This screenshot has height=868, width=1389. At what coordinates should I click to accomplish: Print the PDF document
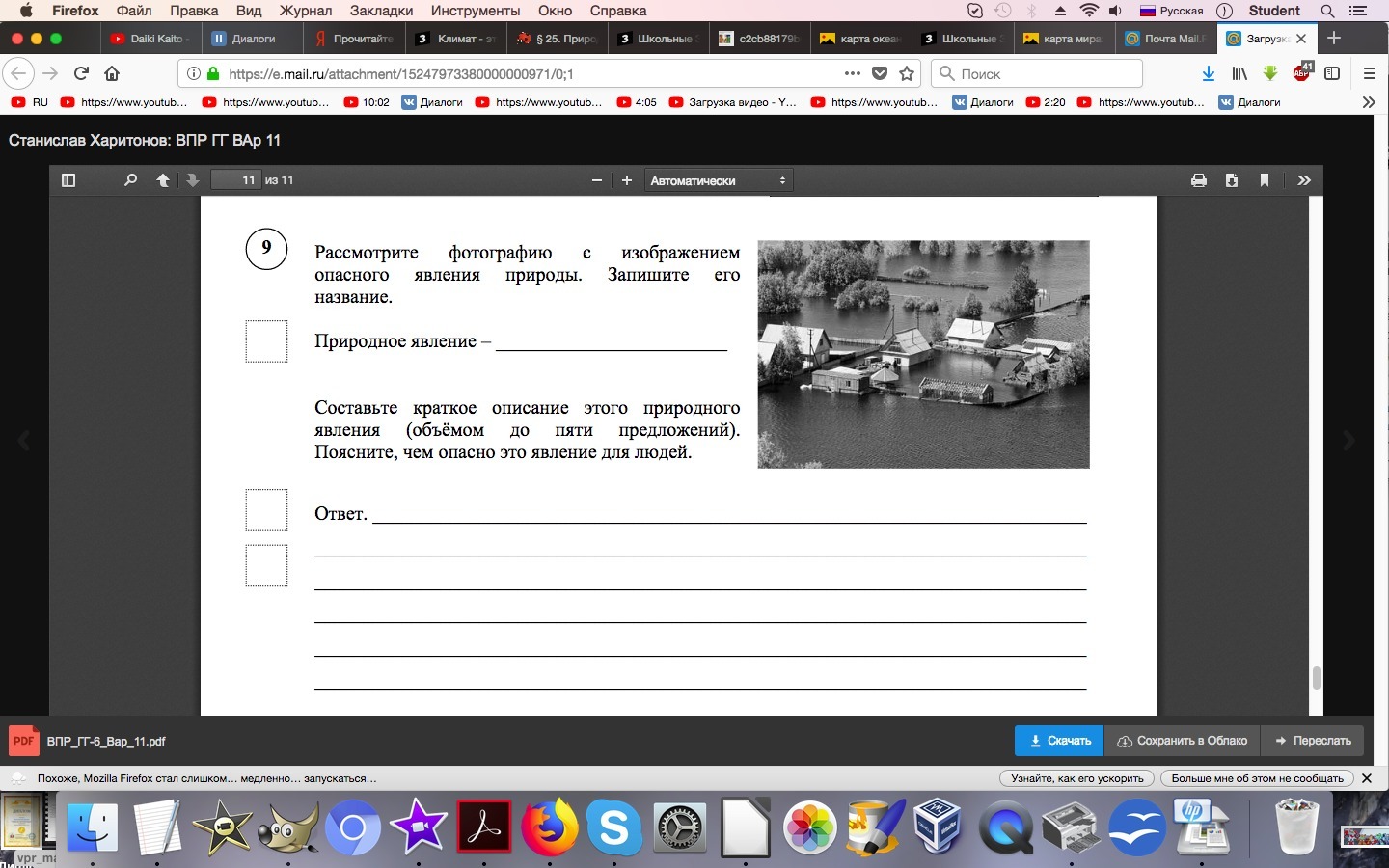pyautogui.click(x=1199, y=180)
